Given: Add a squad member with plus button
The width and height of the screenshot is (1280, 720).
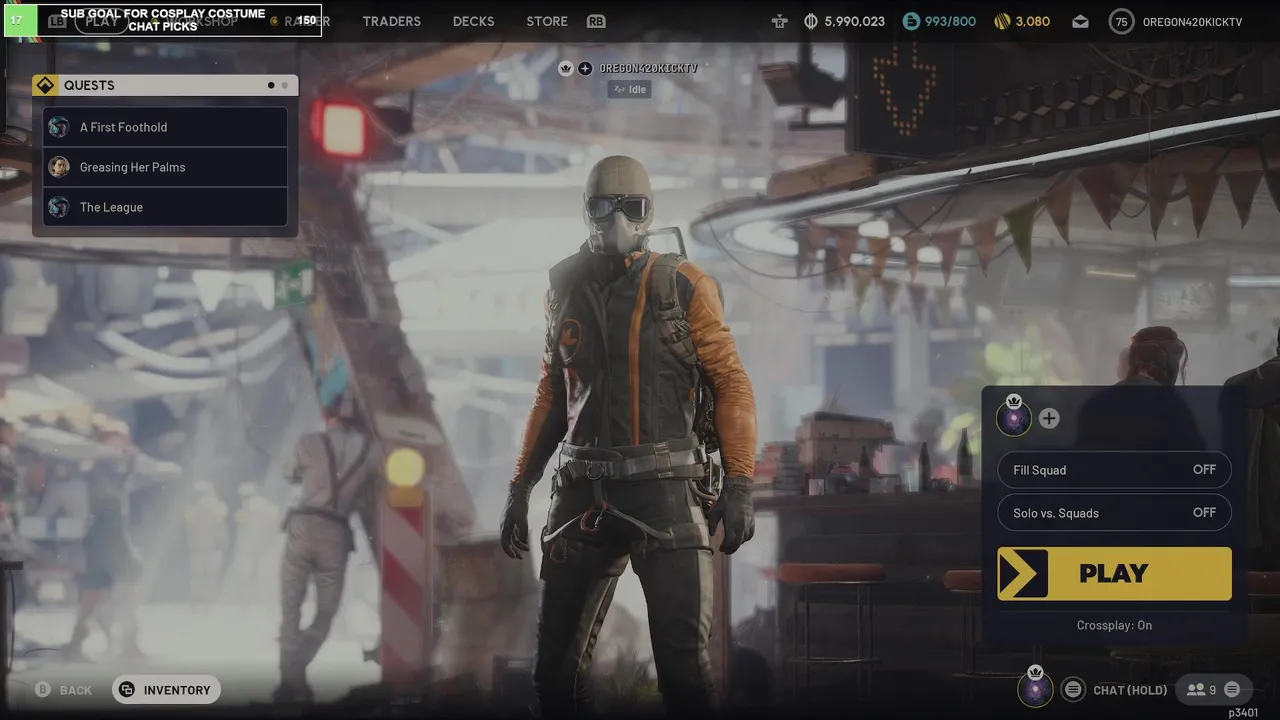Looking at the screenshot, I should click(1049, 418).
